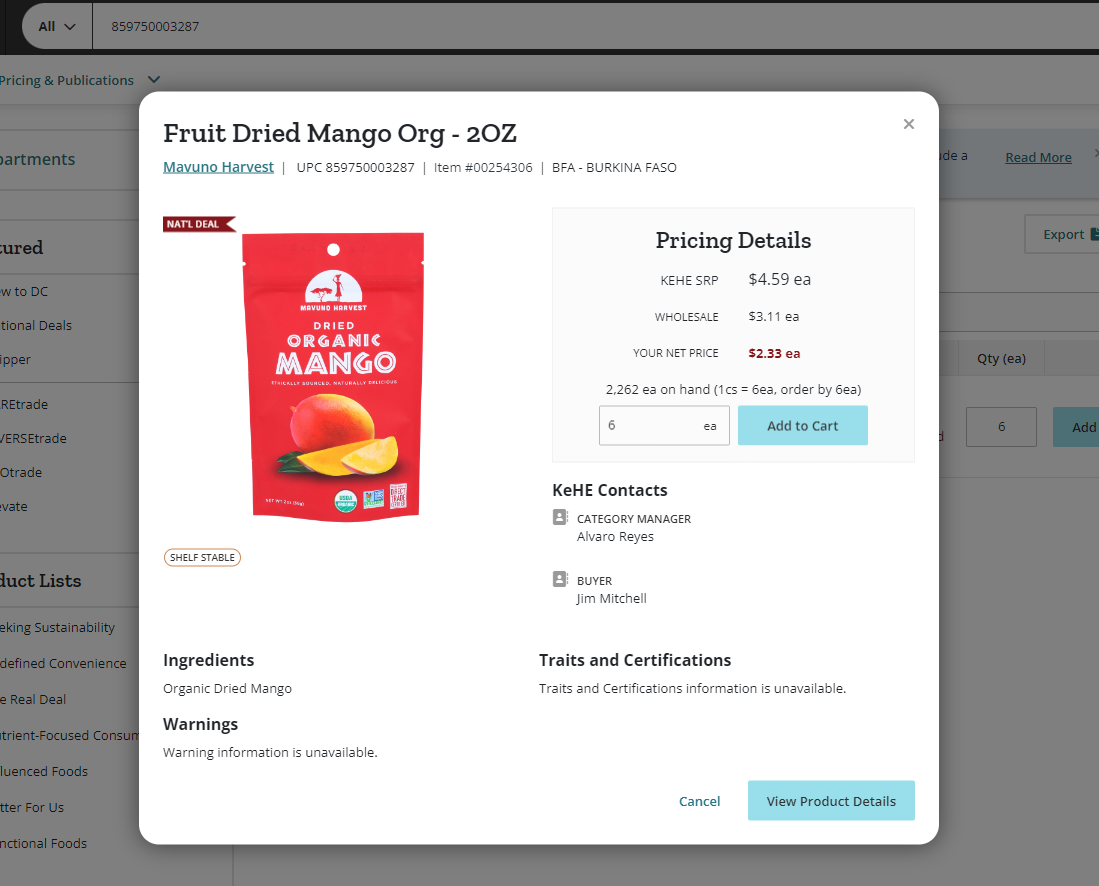Click the Read More link in background

click(x=1038, y=158)
